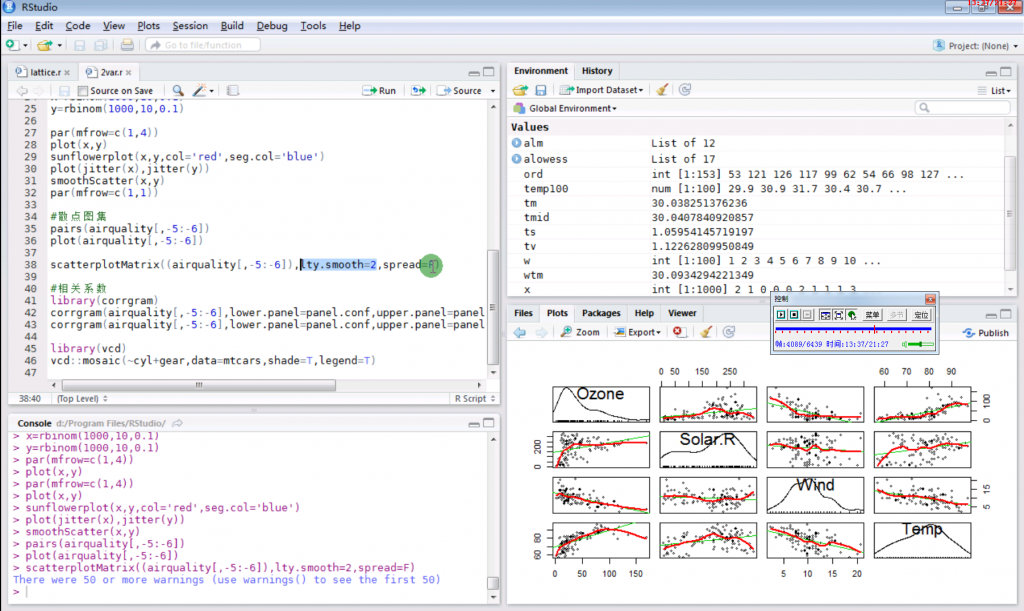Click the Go to file/function field
Image resolution: width=1024 pixels, height=611 pixels.
click(x=202, y=45)
